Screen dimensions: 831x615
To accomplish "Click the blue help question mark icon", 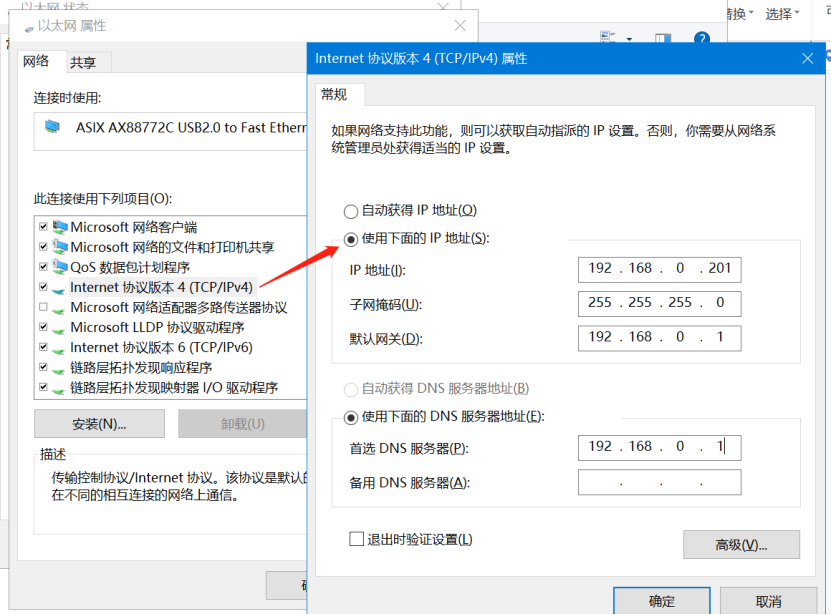I will click(701, 39).
